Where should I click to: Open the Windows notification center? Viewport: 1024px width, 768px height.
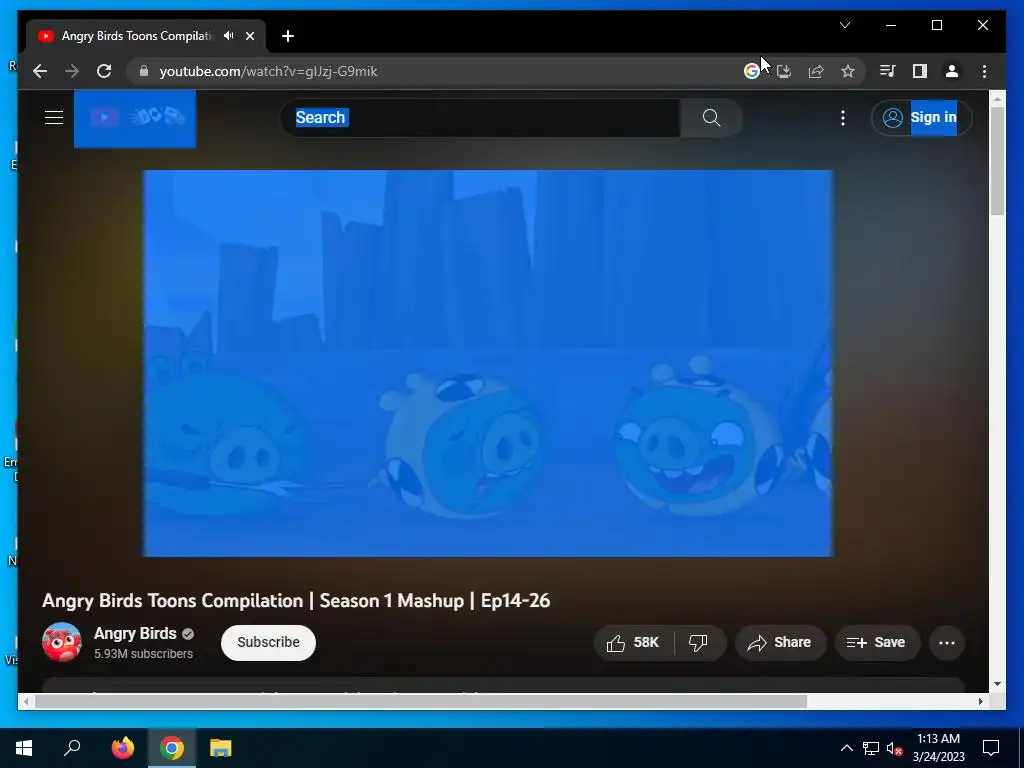tap(991, 748)
